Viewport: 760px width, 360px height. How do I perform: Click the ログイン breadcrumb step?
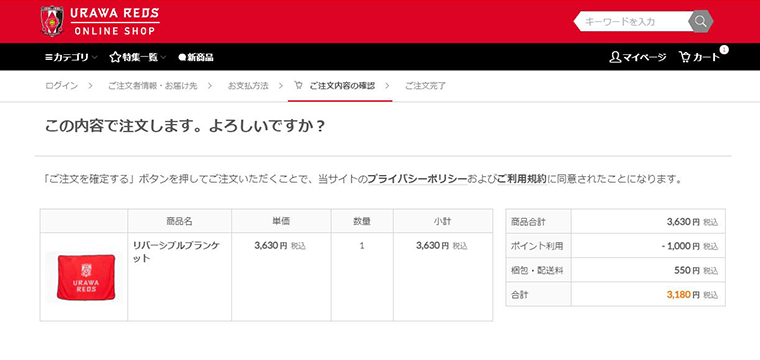tap(62, 86)
